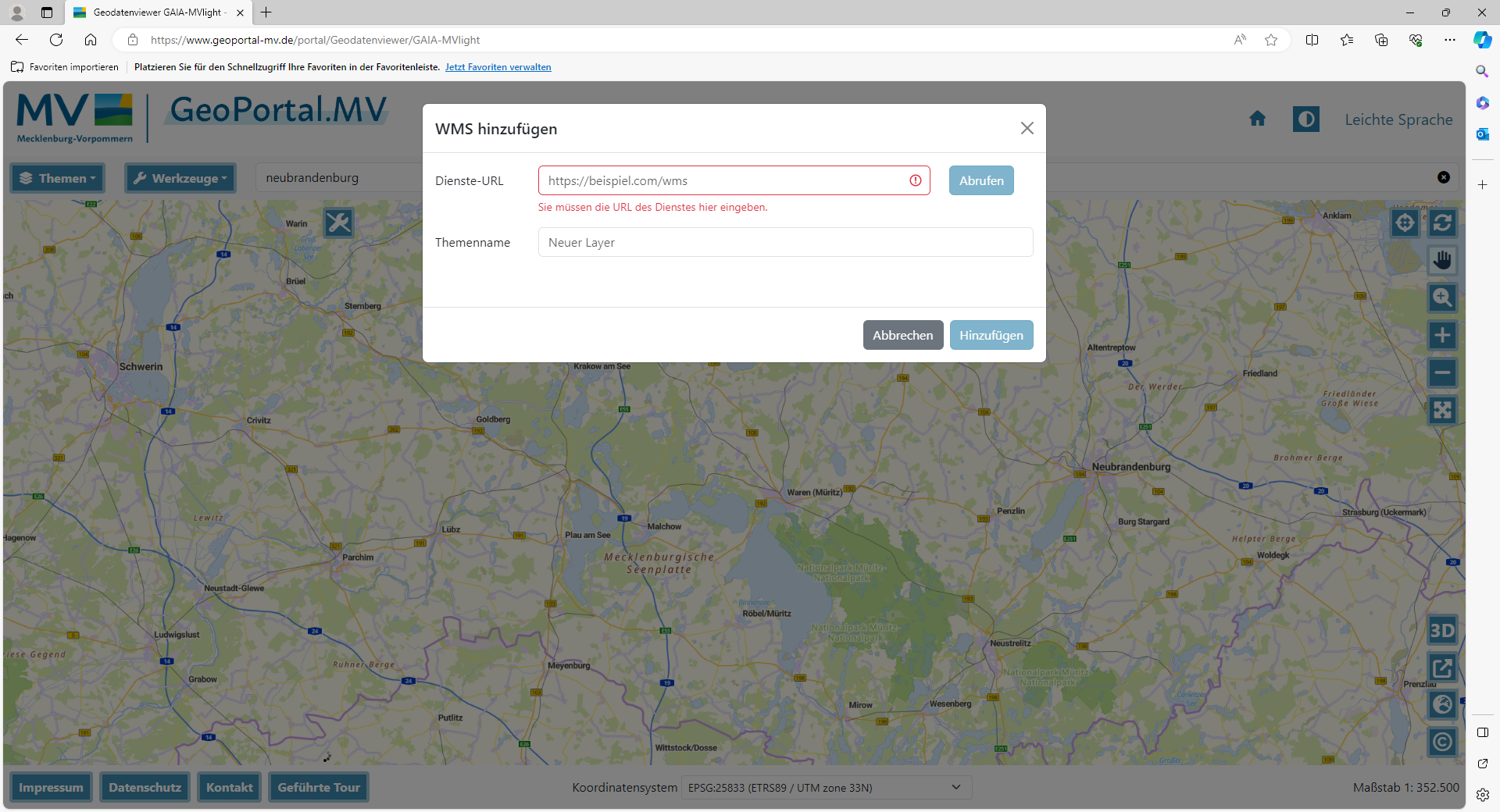Click the Maßstab 1: 352.500 text
Image resolution: width=1500 pixels, height=812 pixels.
click(1405, 787)
